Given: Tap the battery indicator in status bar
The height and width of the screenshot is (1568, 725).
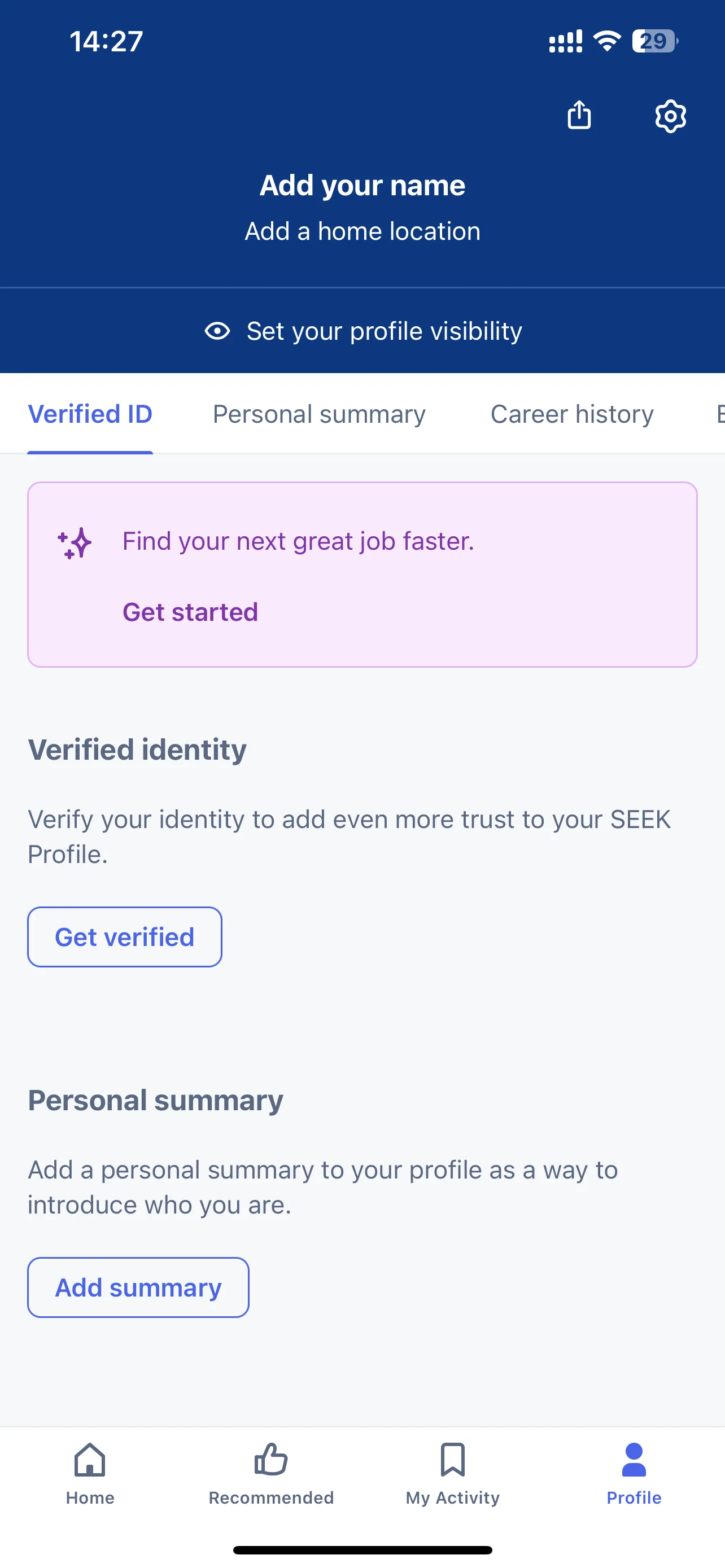Looking at the screenshot, I should click(x=654, y=41).
